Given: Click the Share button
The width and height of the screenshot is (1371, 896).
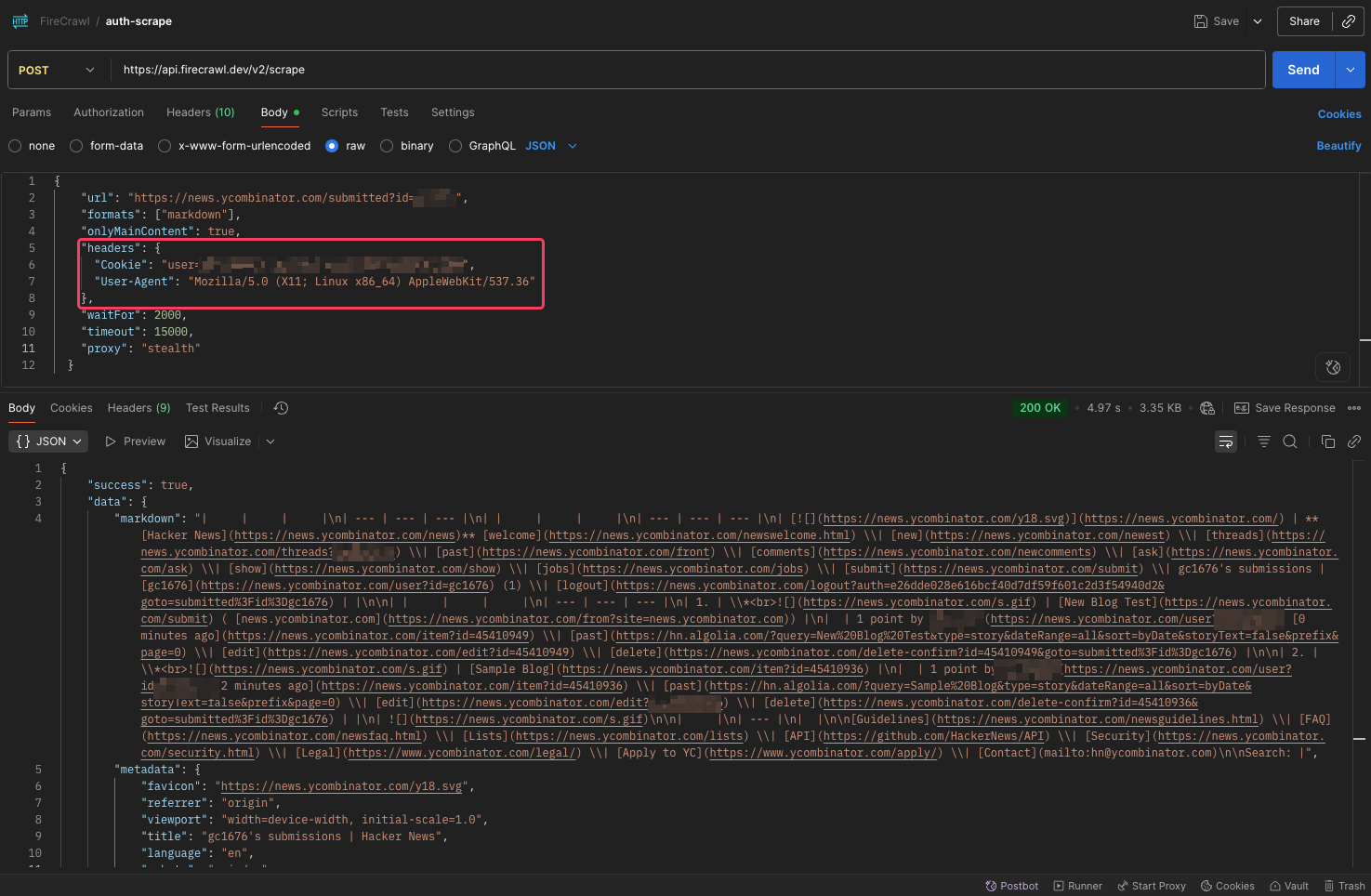Looking at the screenshot, I should [x=1304, y=21].
